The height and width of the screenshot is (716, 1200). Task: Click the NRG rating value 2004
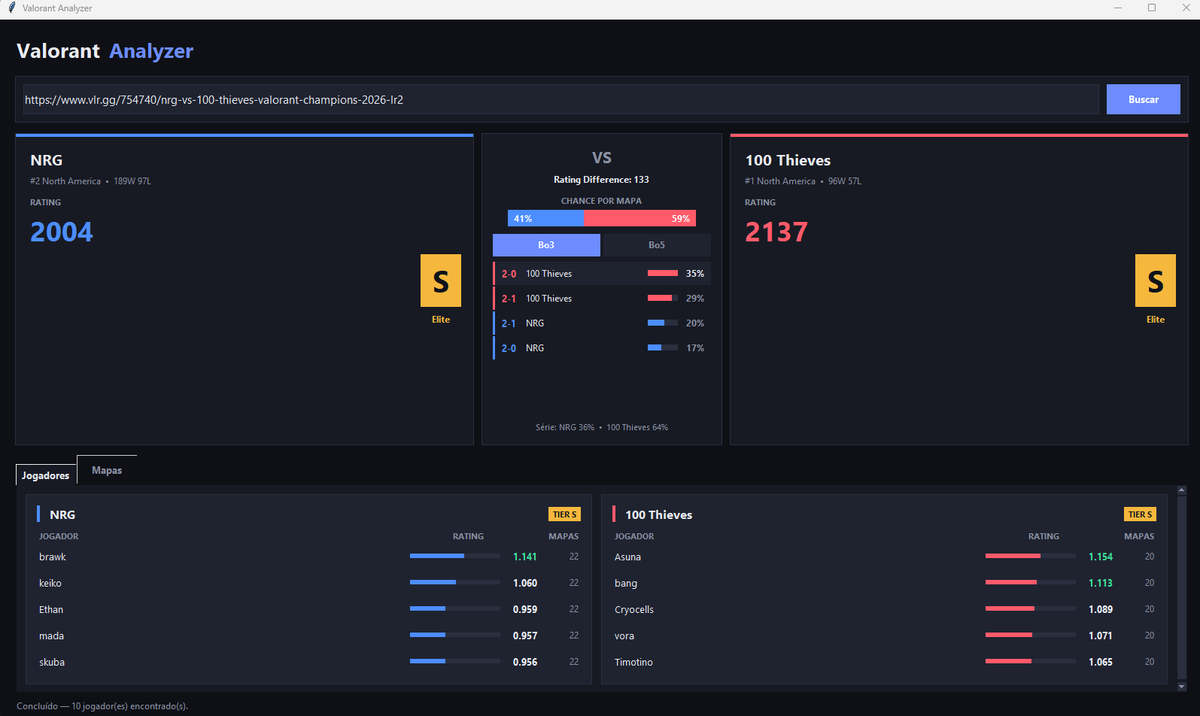62,232
